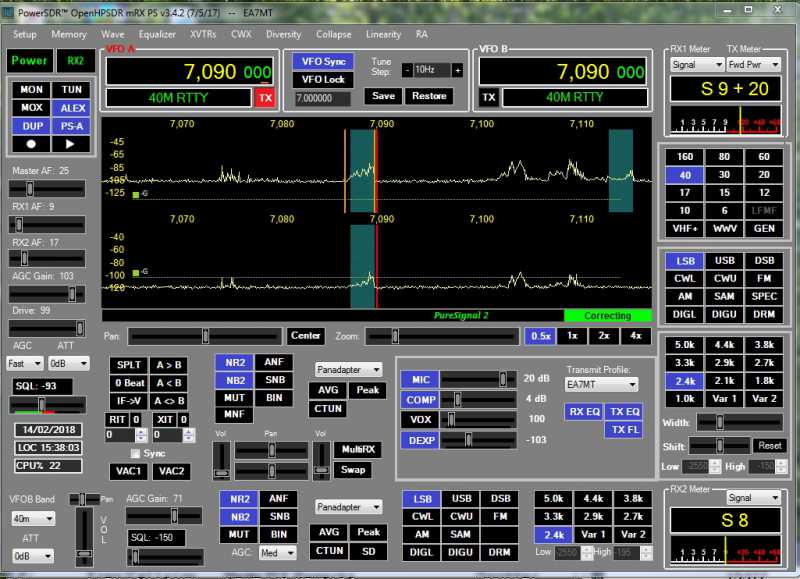Open the AGC Fast dropdown
This screenshot has height=579, width=800.
pyautogui.click(x=24, y=364)
